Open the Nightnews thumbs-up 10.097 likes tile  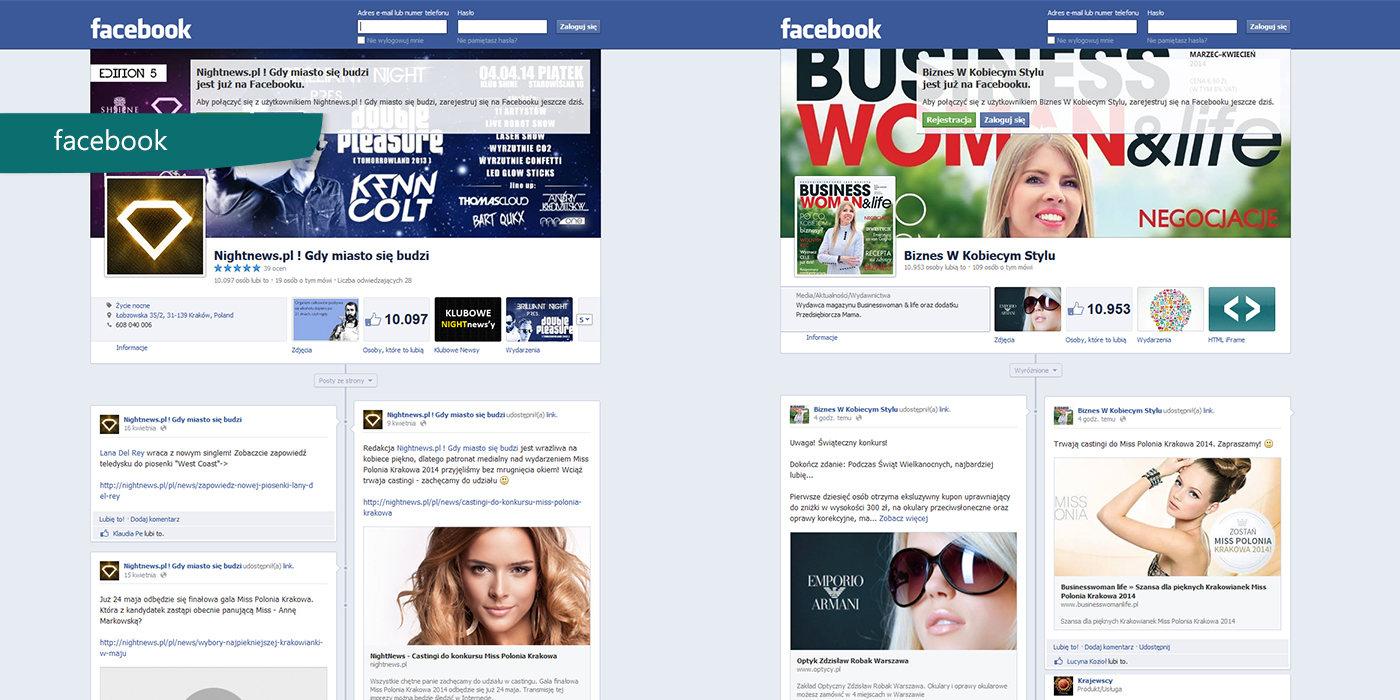[397, 319]
